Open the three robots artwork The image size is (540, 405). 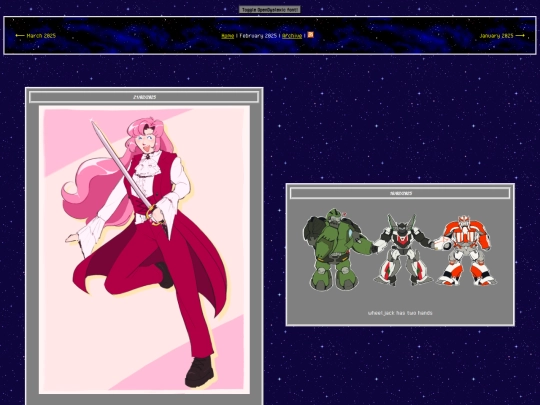pos(400,251)
